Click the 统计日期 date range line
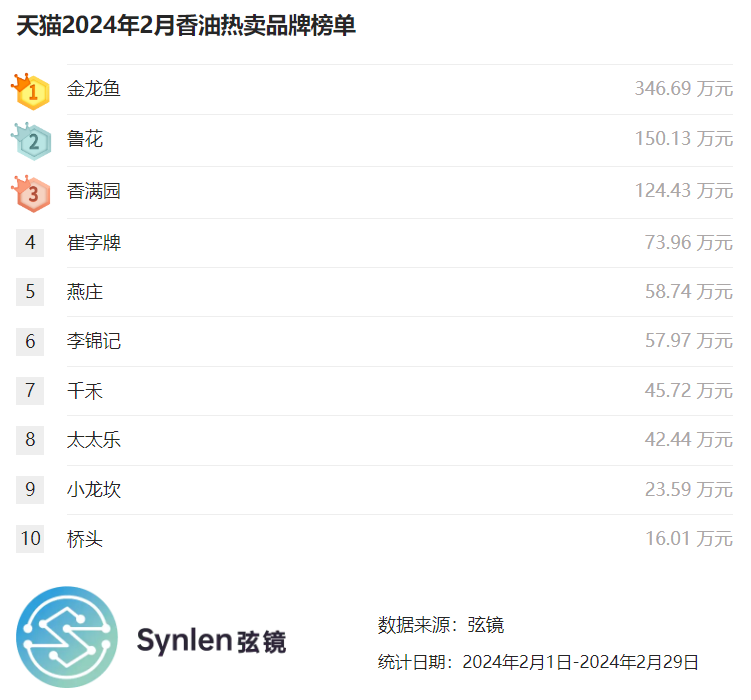Image resolution: width=751 pixels, height=700 pixels. tap(538, 662)
